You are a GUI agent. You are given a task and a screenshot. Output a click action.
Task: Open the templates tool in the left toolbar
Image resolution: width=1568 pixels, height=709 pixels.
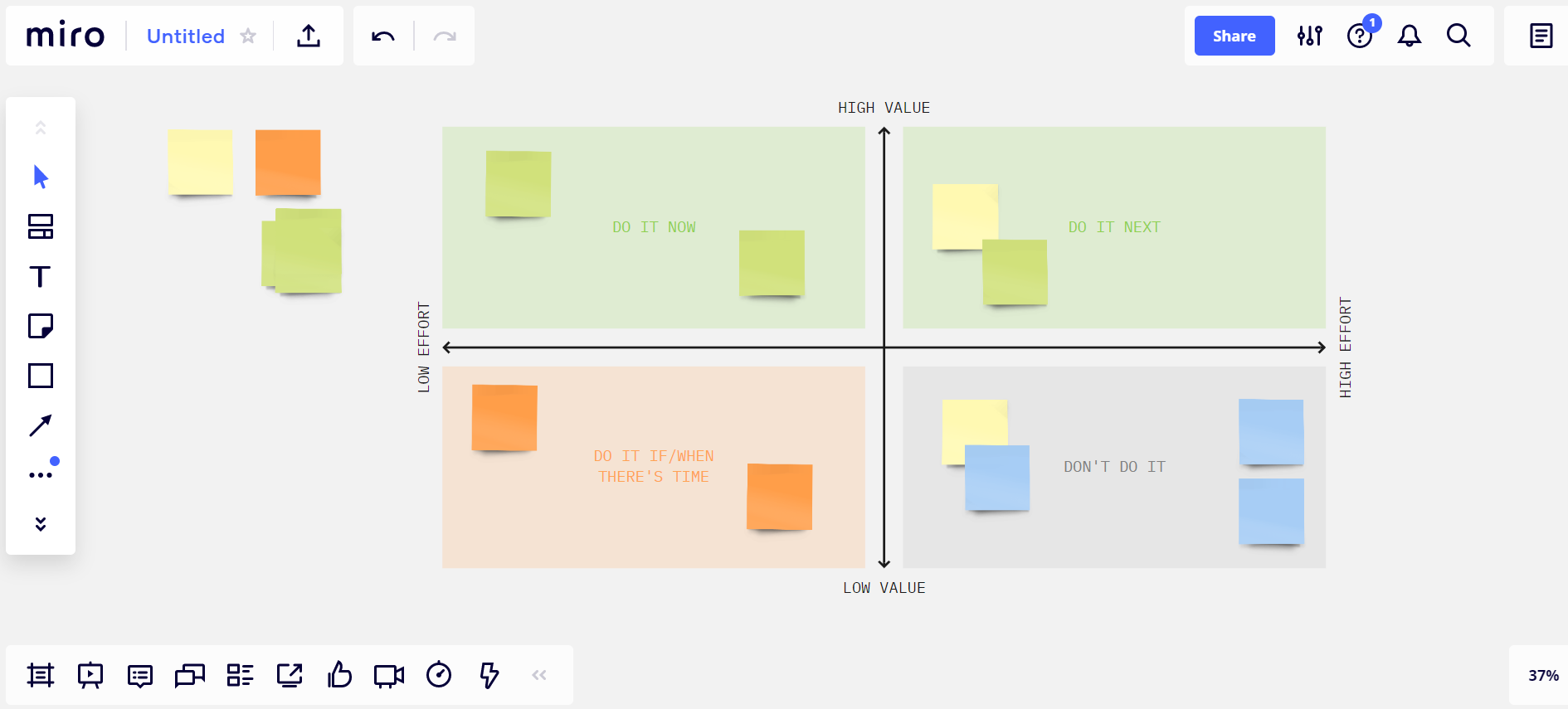pyautogui.click(x=41, y=226)
